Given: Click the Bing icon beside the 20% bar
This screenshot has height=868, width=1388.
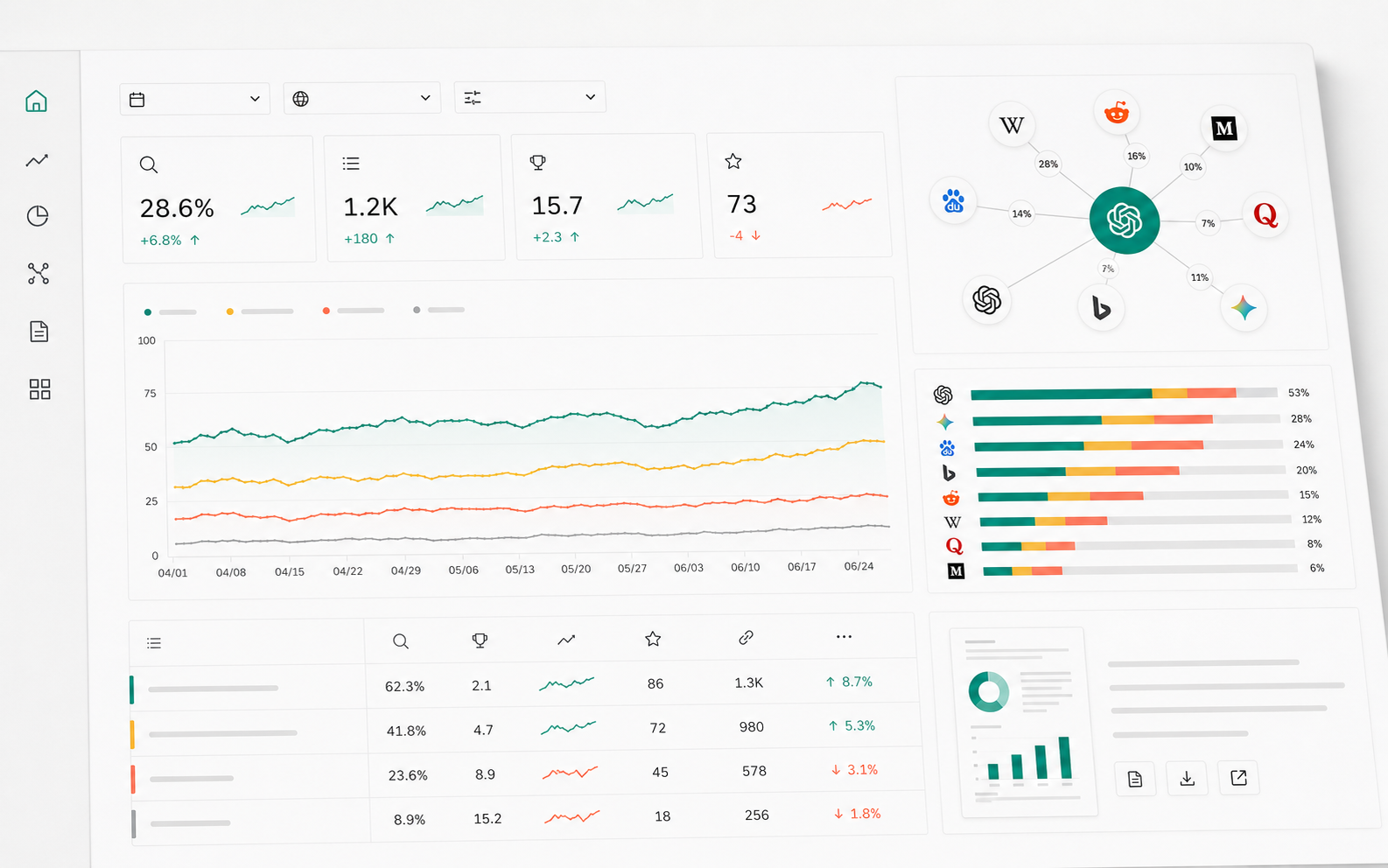Looking at the screenshot, I should click(949, 473).
